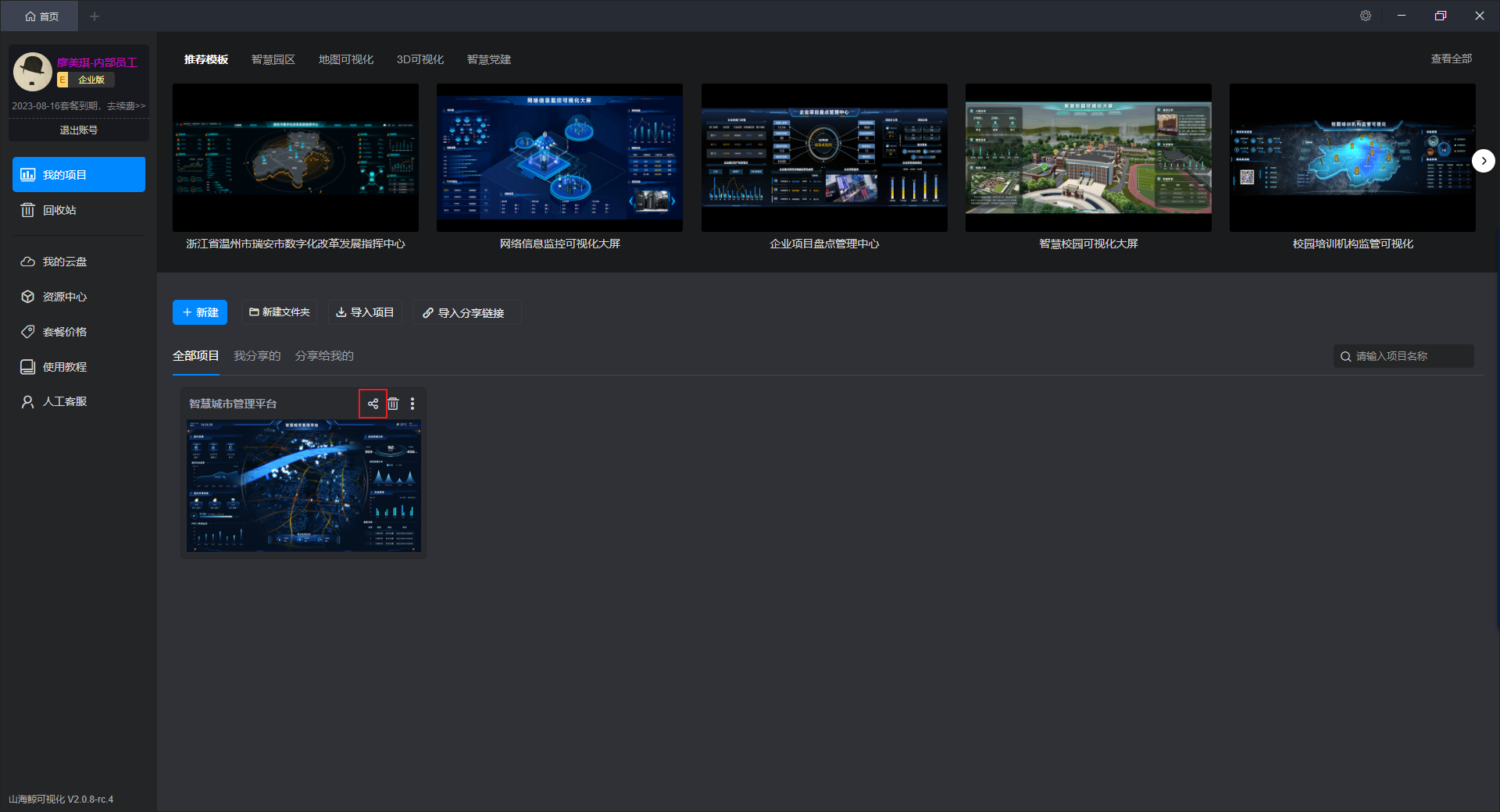Open the 企业项目盘点管理中心 template thumbnail
The height and width of the screenshot is (812, 1500).
[824, 158]
